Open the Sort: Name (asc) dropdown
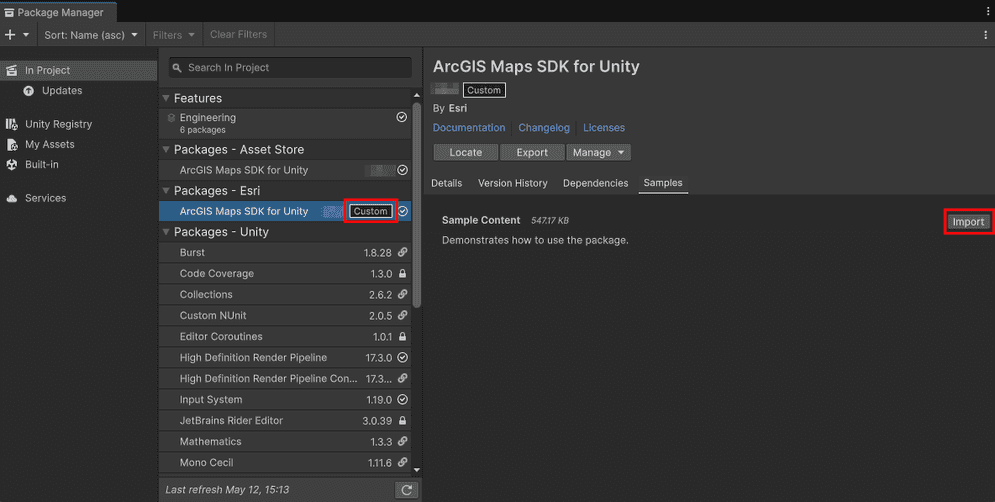The image size is (995, 502). click(91, 35)
